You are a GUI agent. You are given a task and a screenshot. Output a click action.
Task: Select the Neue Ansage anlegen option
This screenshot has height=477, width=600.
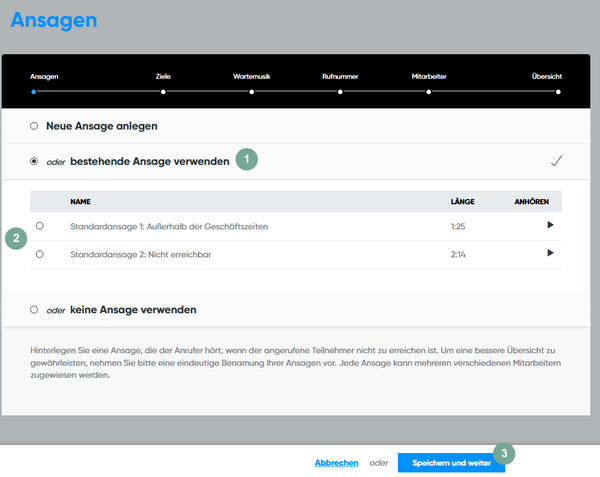(x=34, y=126)
